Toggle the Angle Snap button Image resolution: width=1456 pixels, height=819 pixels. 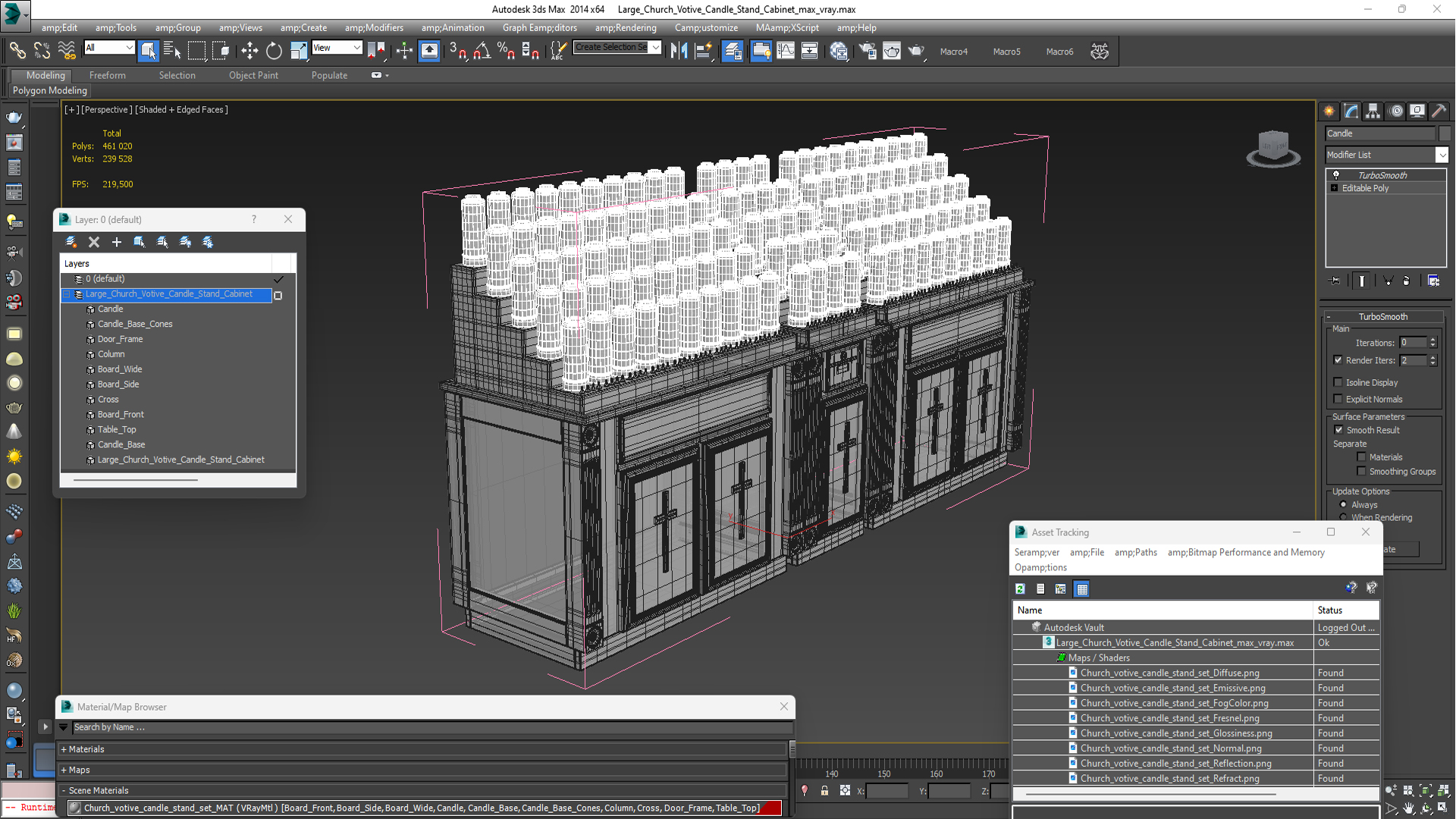tap(482, 51)
